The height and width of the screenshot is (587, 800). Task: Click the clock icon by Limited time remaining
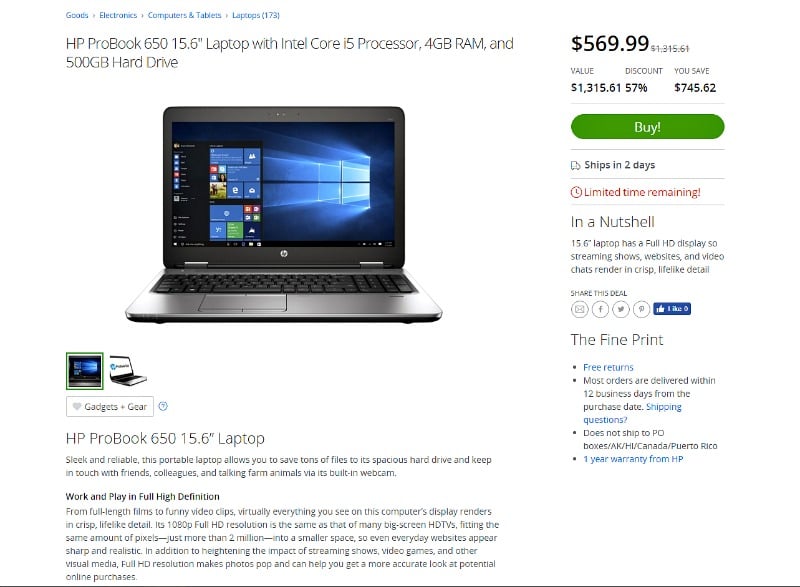pos(576,192)
